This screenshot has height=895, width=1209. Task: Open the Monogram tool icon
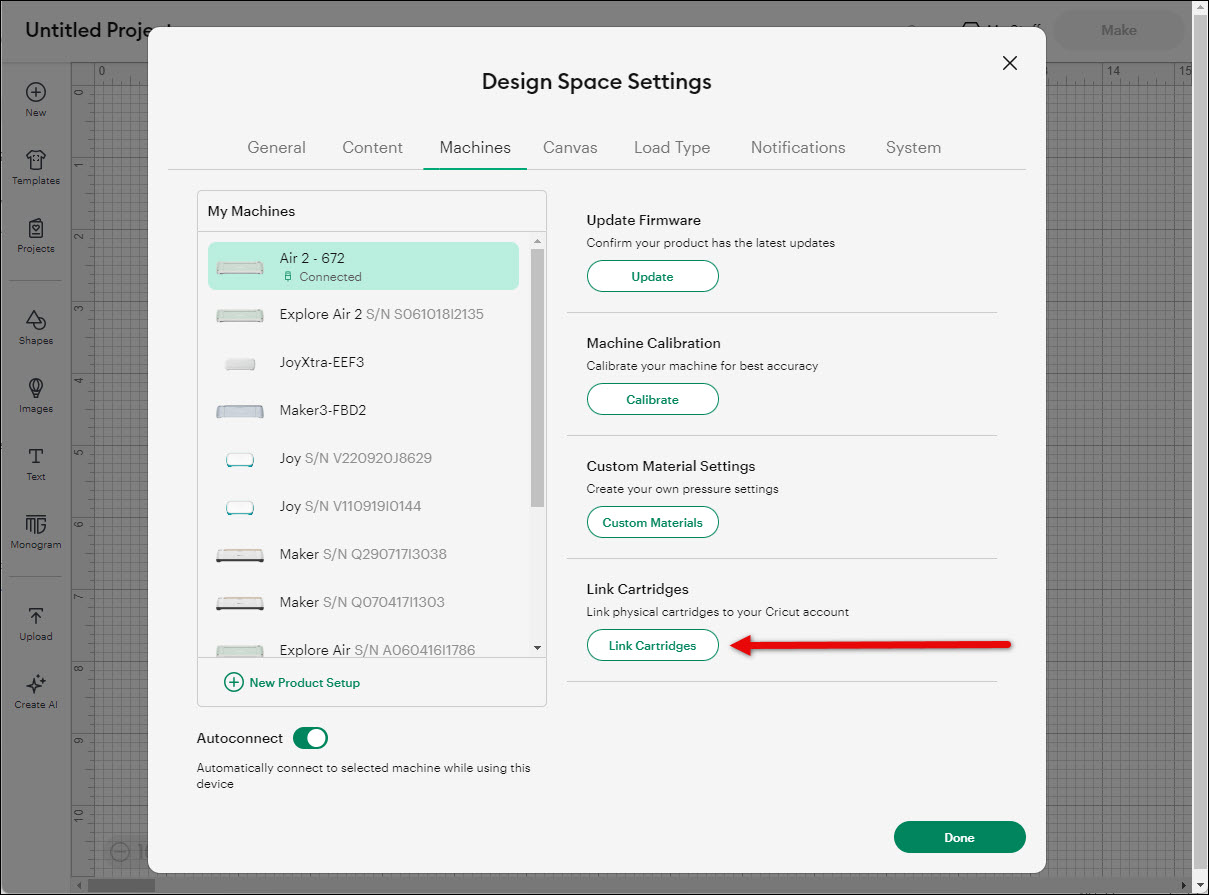click(x=36, y=525)
